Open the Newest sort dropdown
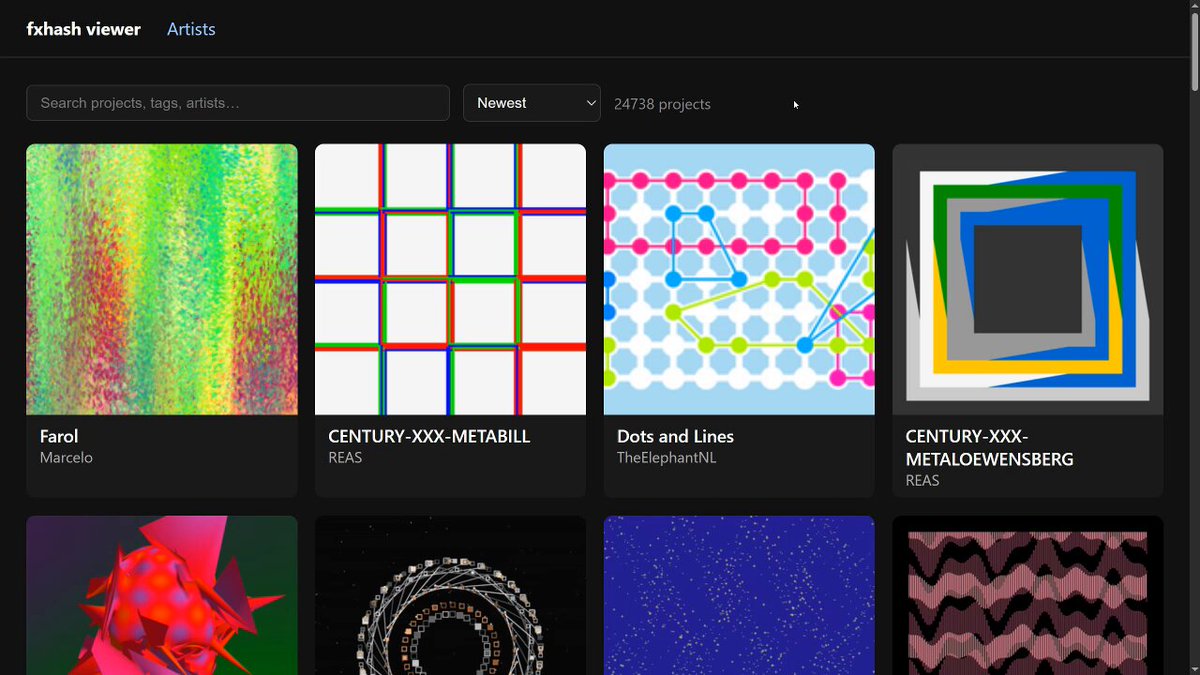Viewport: 1200px width, 675px height. click(532, 103)
